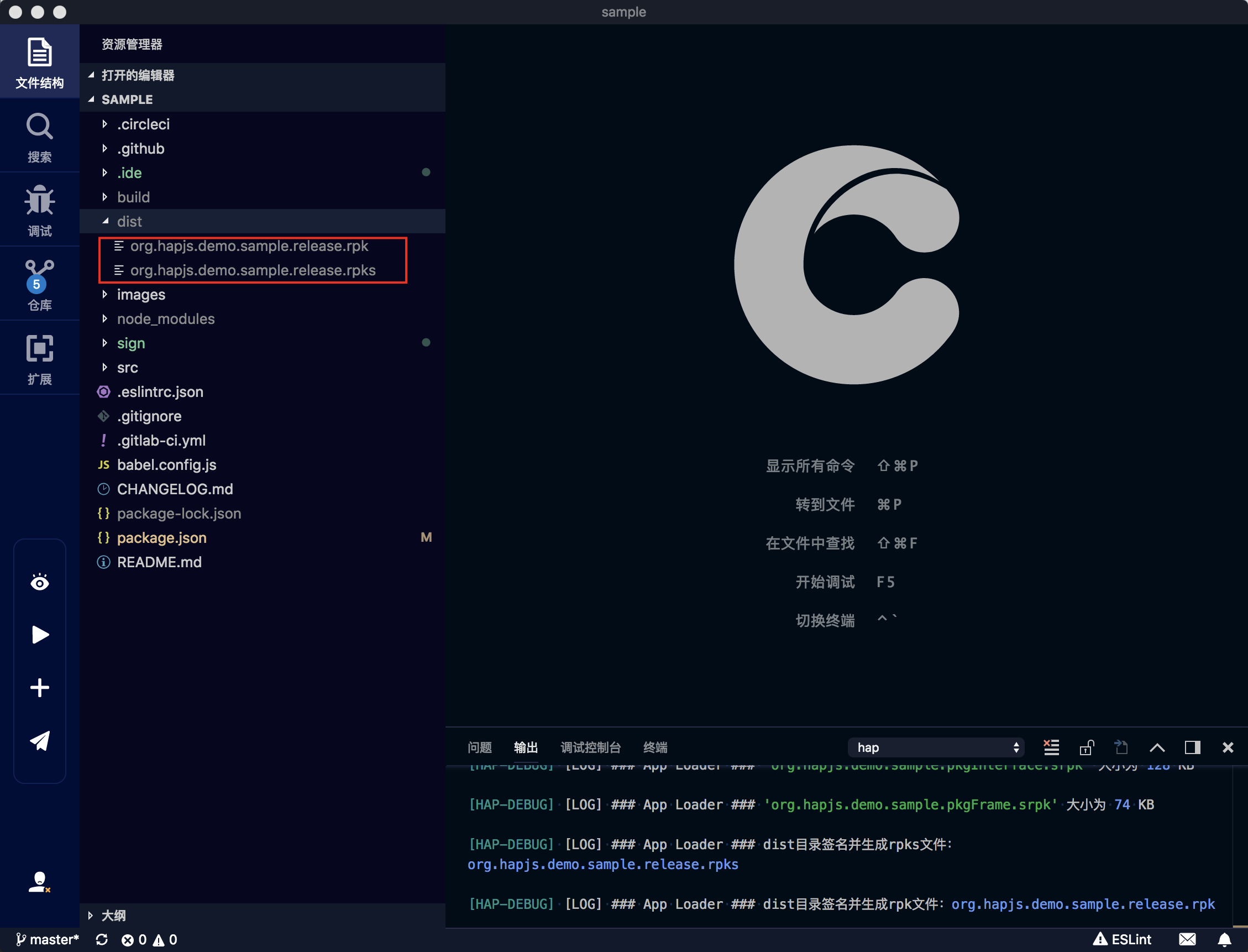Switch to the 终端 tab

(x=655, y=747)
